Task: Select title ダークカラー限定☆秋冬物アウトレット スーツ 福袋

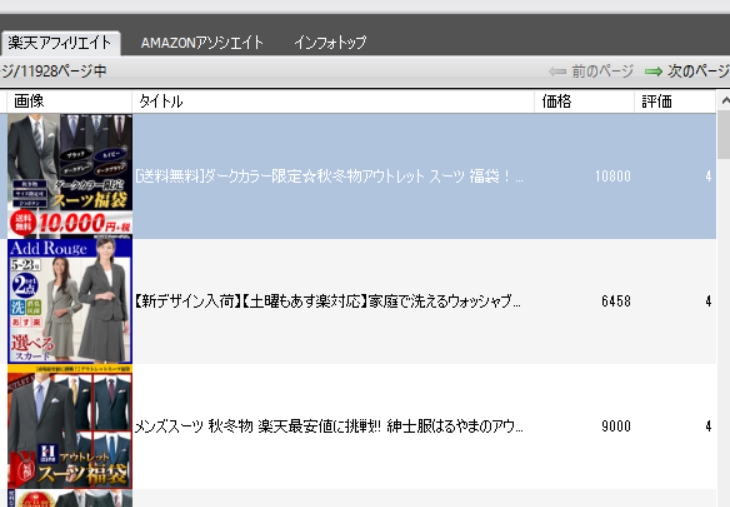Action: [x=329, y=176]
